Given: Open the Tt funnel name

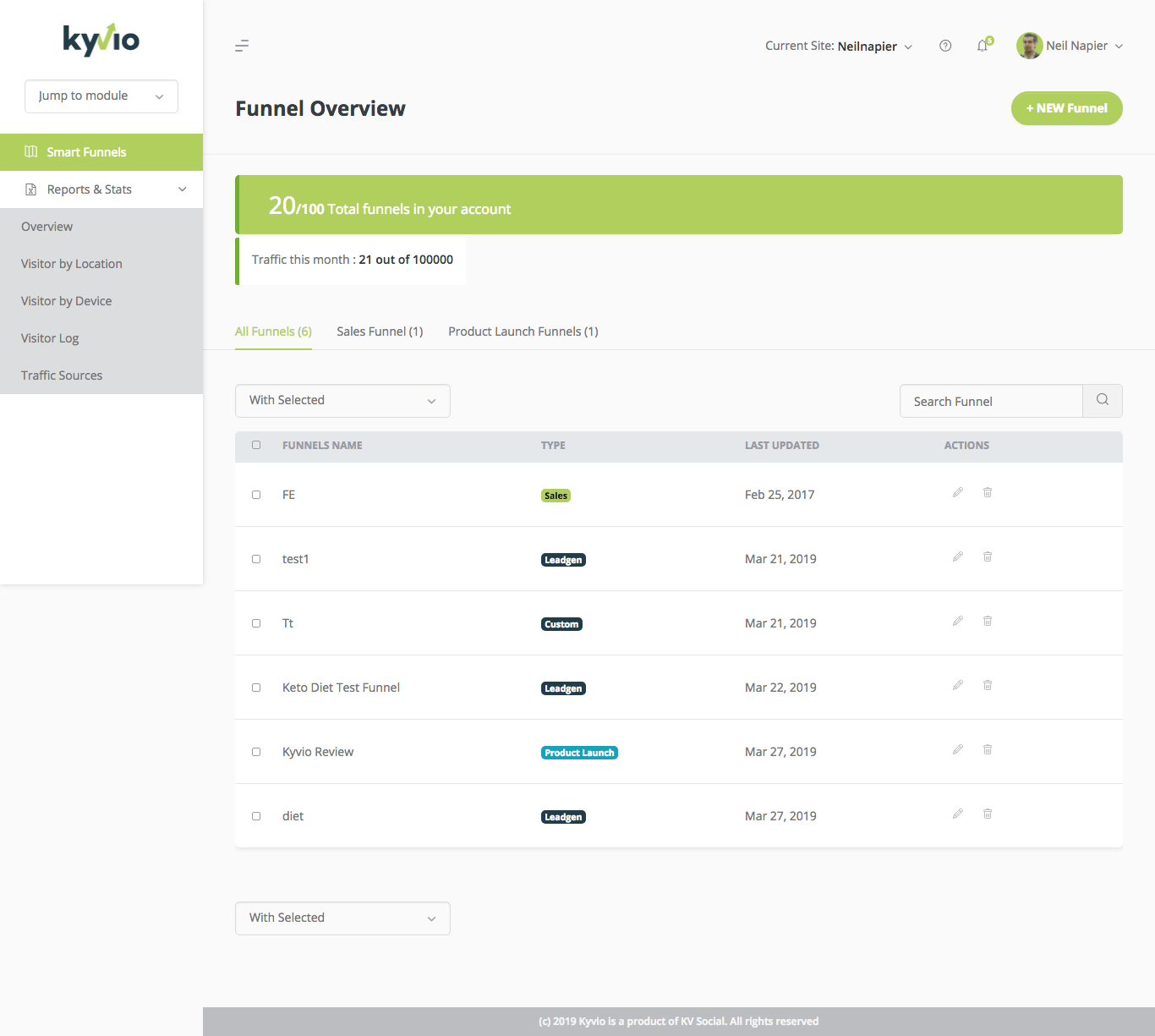Looking at the screenshot, I should (287, 623).
